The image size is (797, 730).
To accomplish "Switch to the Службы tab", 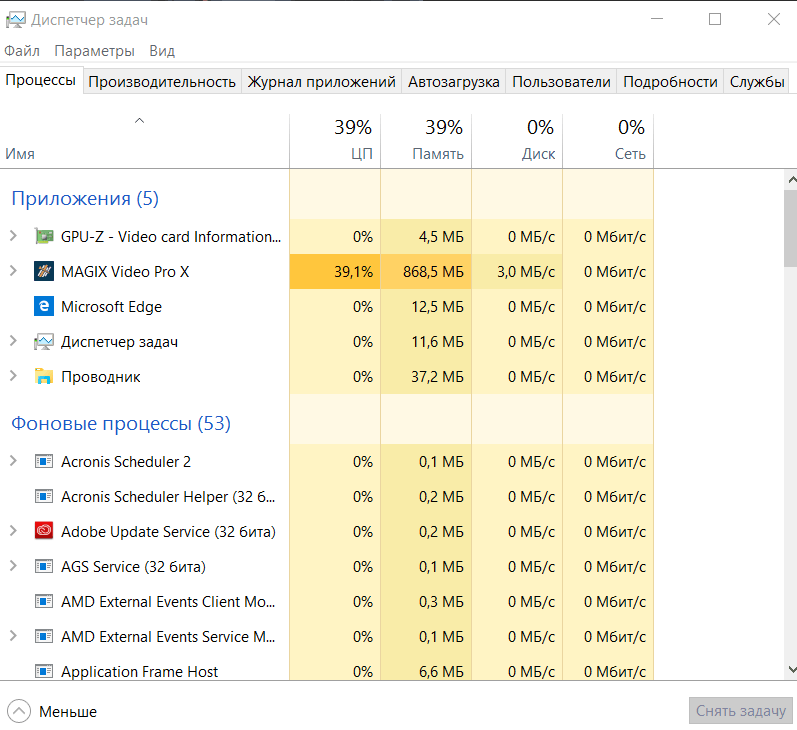I will tap(757, 82).
